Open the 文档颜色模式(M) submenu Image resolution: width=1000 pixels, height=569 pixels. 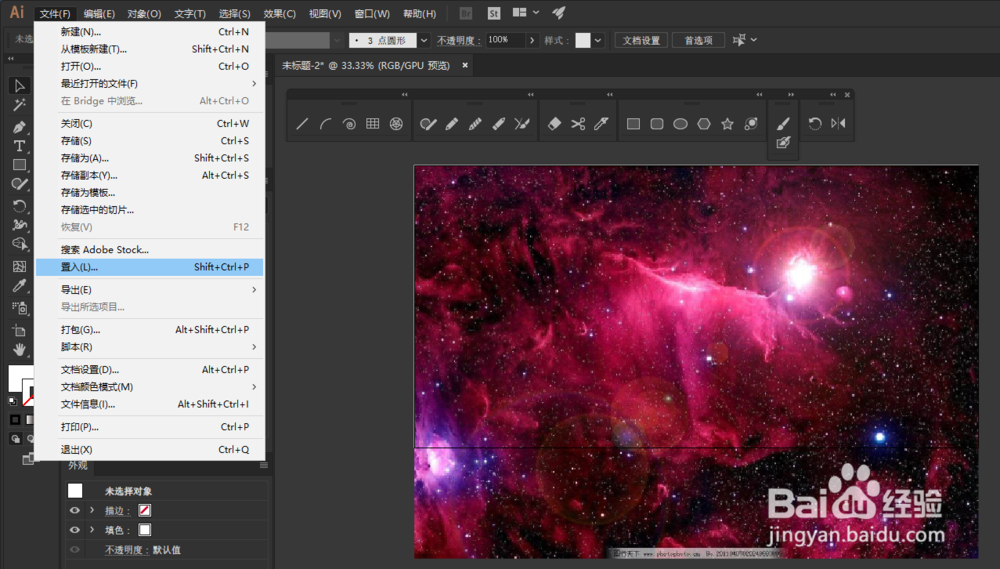click(x=150, y=387)
